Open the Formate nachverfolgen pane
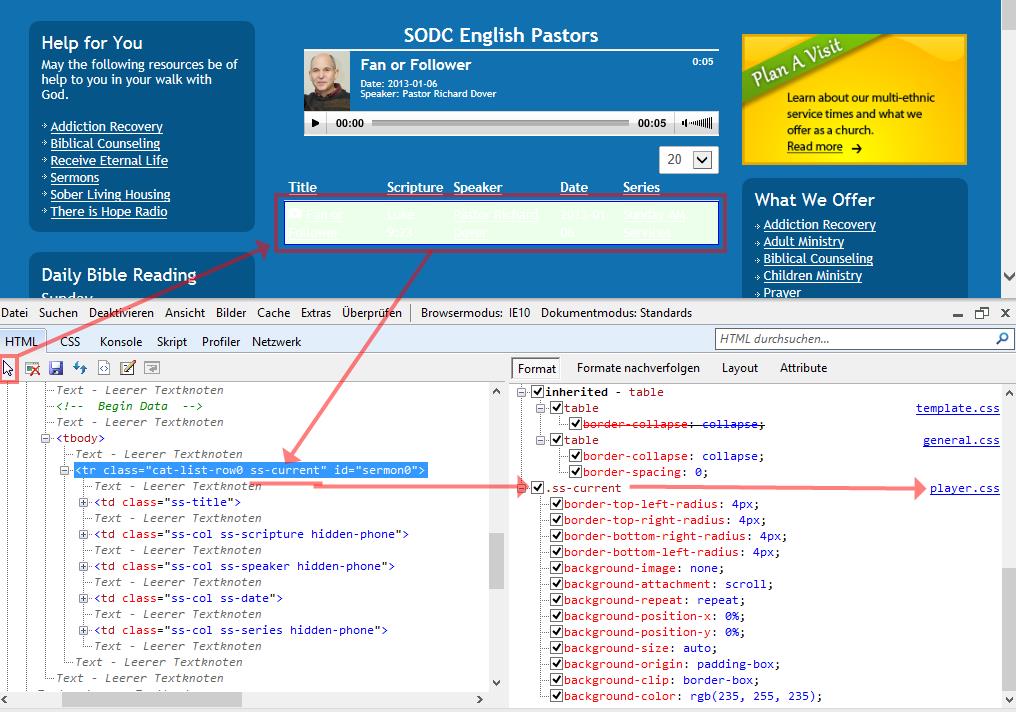This screenshot has height=712, width=1016. pyautogui.click(x=638, y=368)
